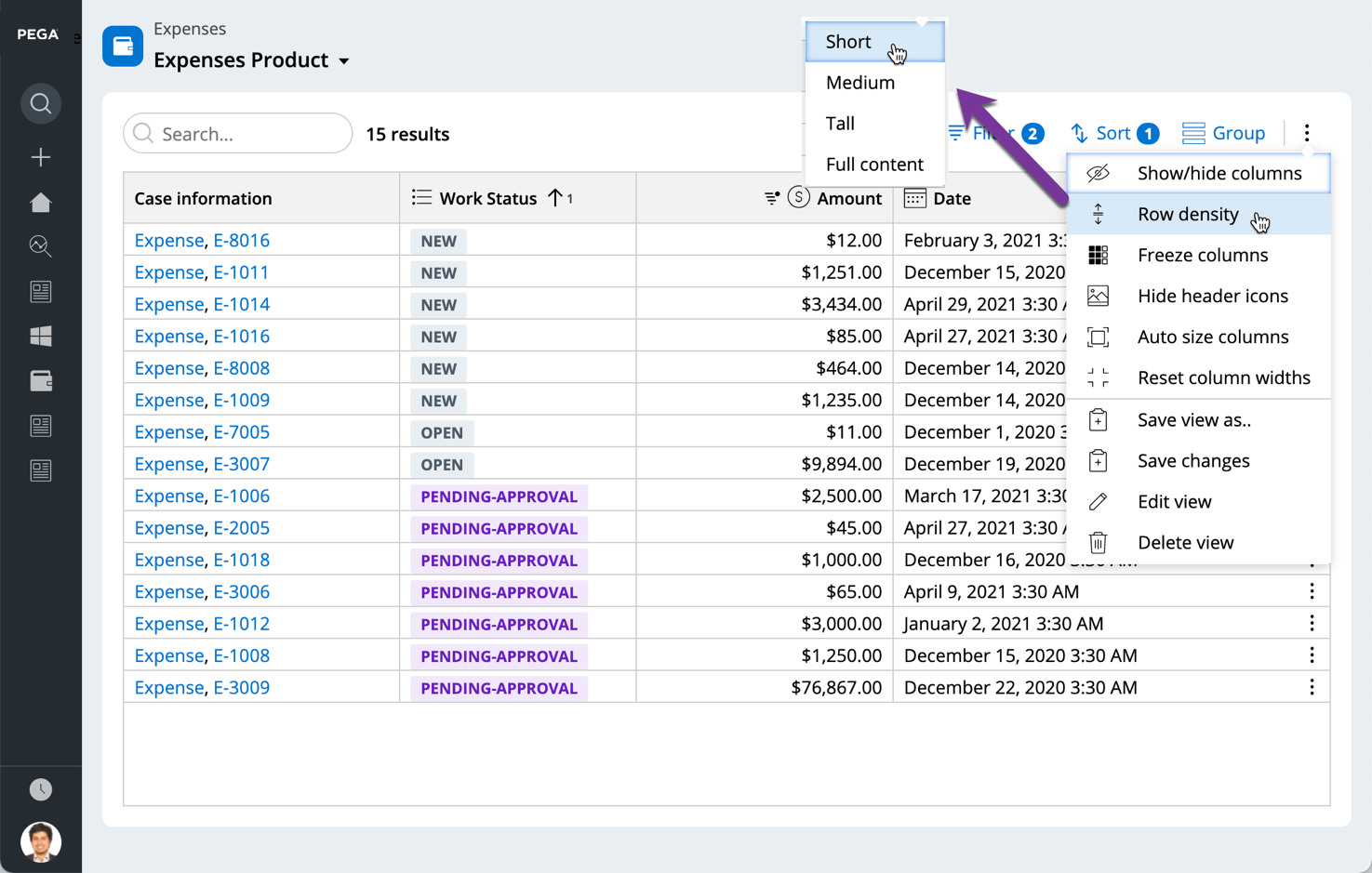Choose Save changes menu item
This screenshot has height=873, width=1372.
tap(1199, 461)
